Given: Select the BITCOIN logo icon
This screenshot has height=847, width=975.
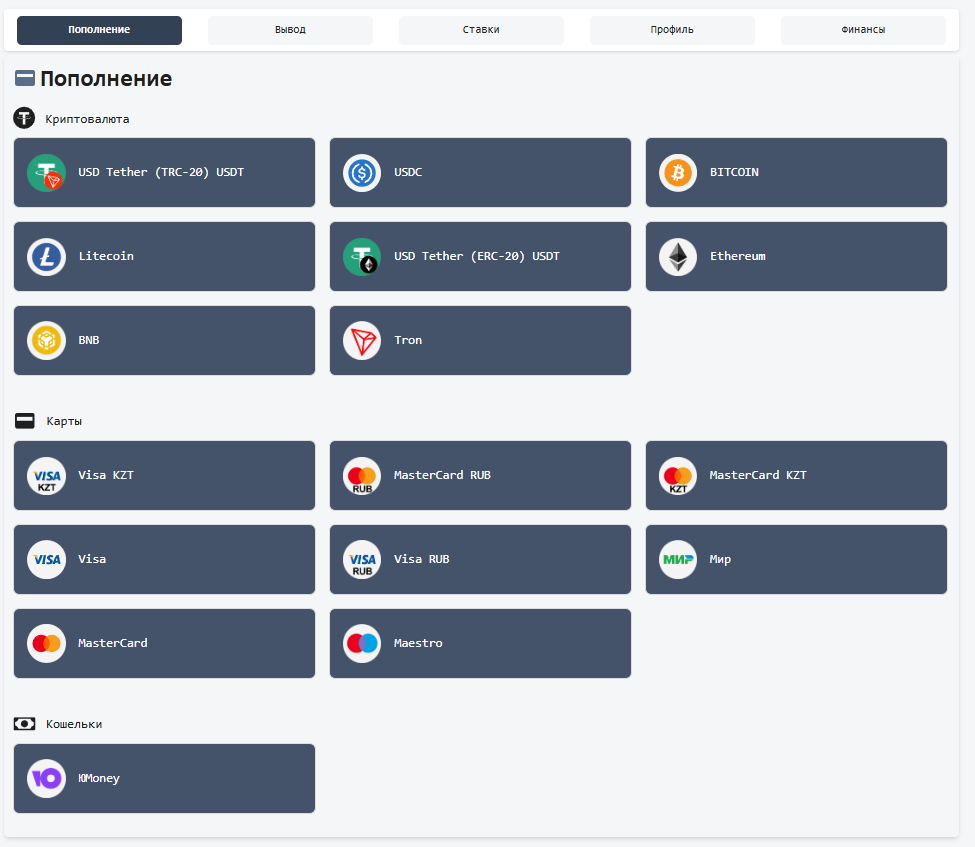Looking at the screenshot, I should (x=677, y=172).
